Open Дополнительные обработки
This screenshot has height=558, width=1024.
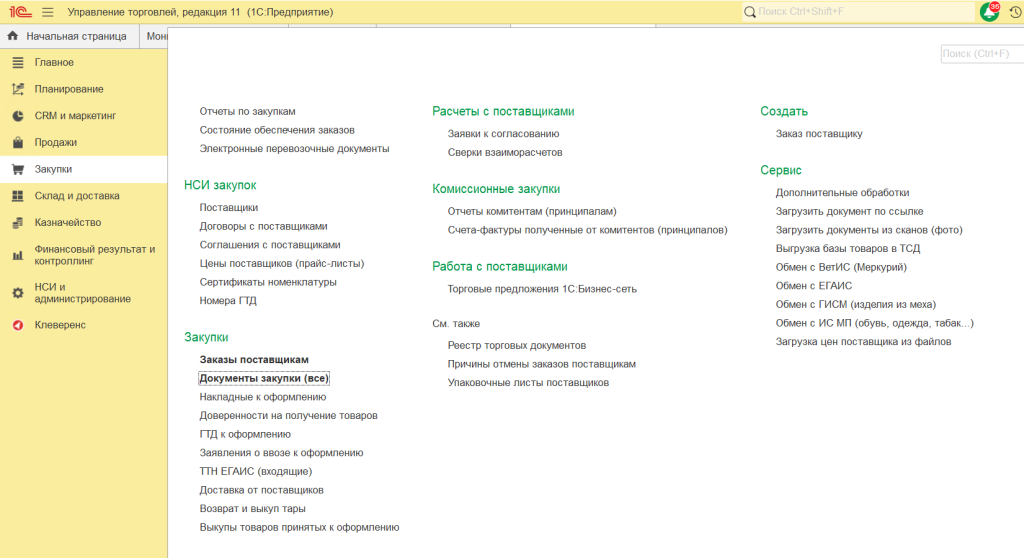[842, 193]
